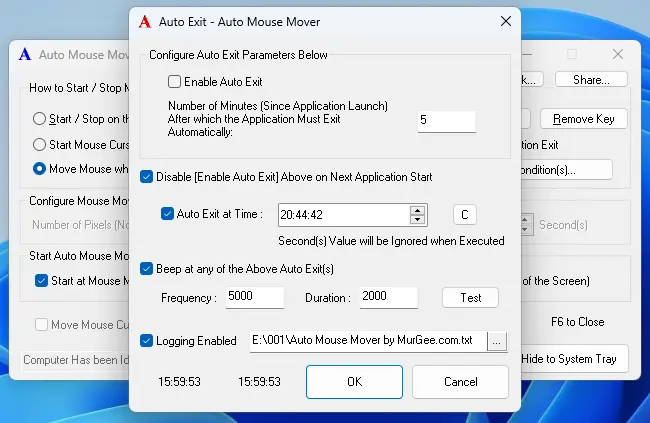Decrease Auto Exit time with down arrow
Screen dimensions: 650x423
pos(417,219)
